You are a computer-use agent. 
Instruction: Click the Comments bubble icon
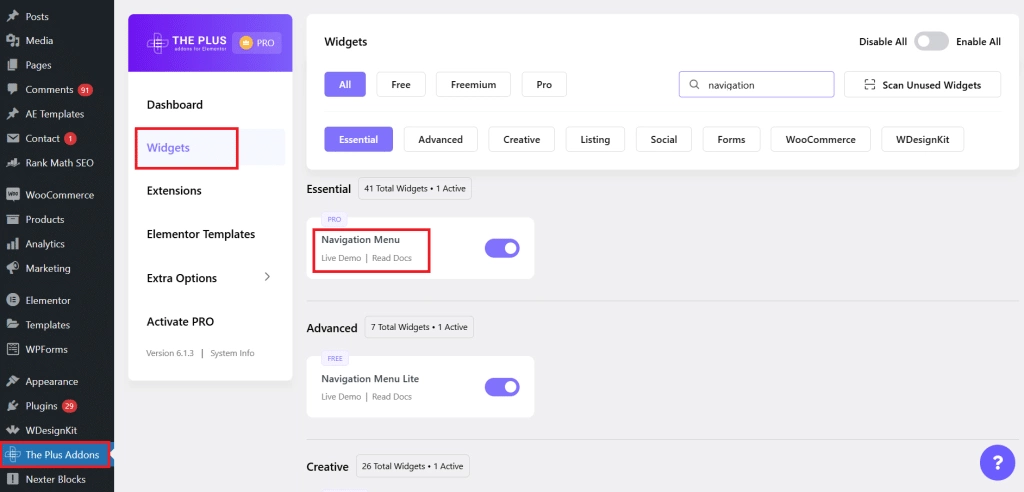coord(12,90)
